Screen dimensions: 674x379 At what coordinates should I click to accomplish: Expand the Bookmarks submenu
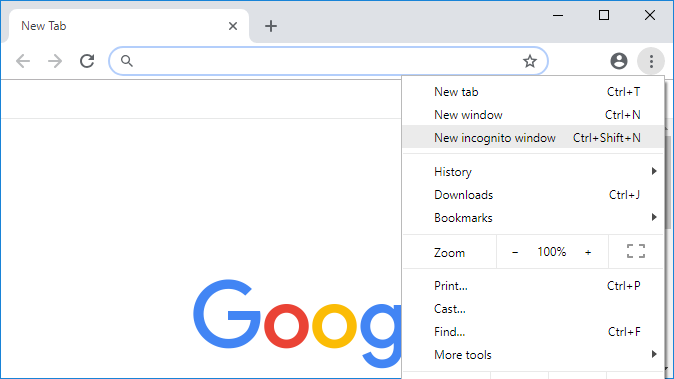[533, 218]
